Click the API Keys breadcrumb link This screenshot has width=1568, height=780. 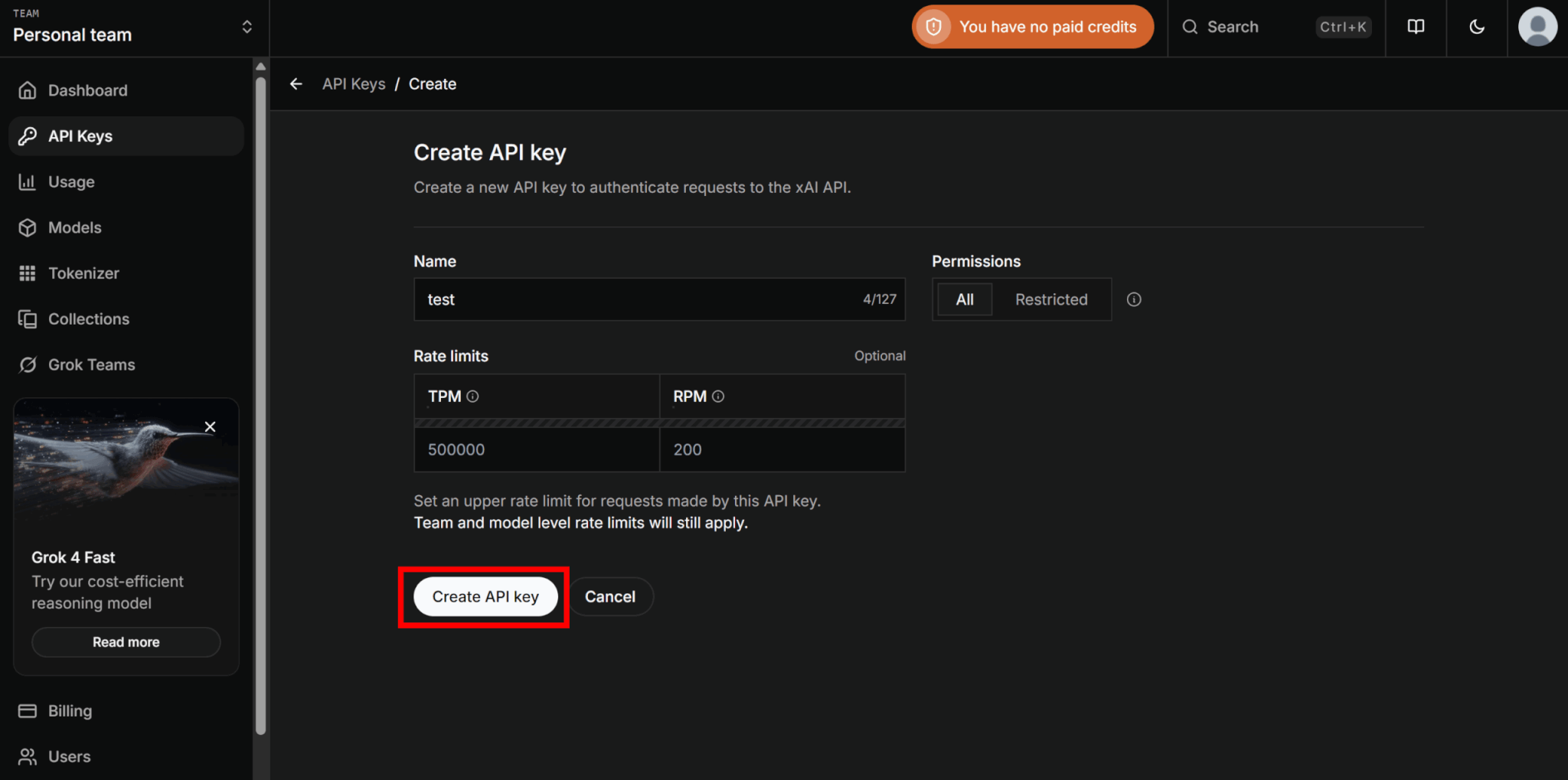[x=354, y=84]
